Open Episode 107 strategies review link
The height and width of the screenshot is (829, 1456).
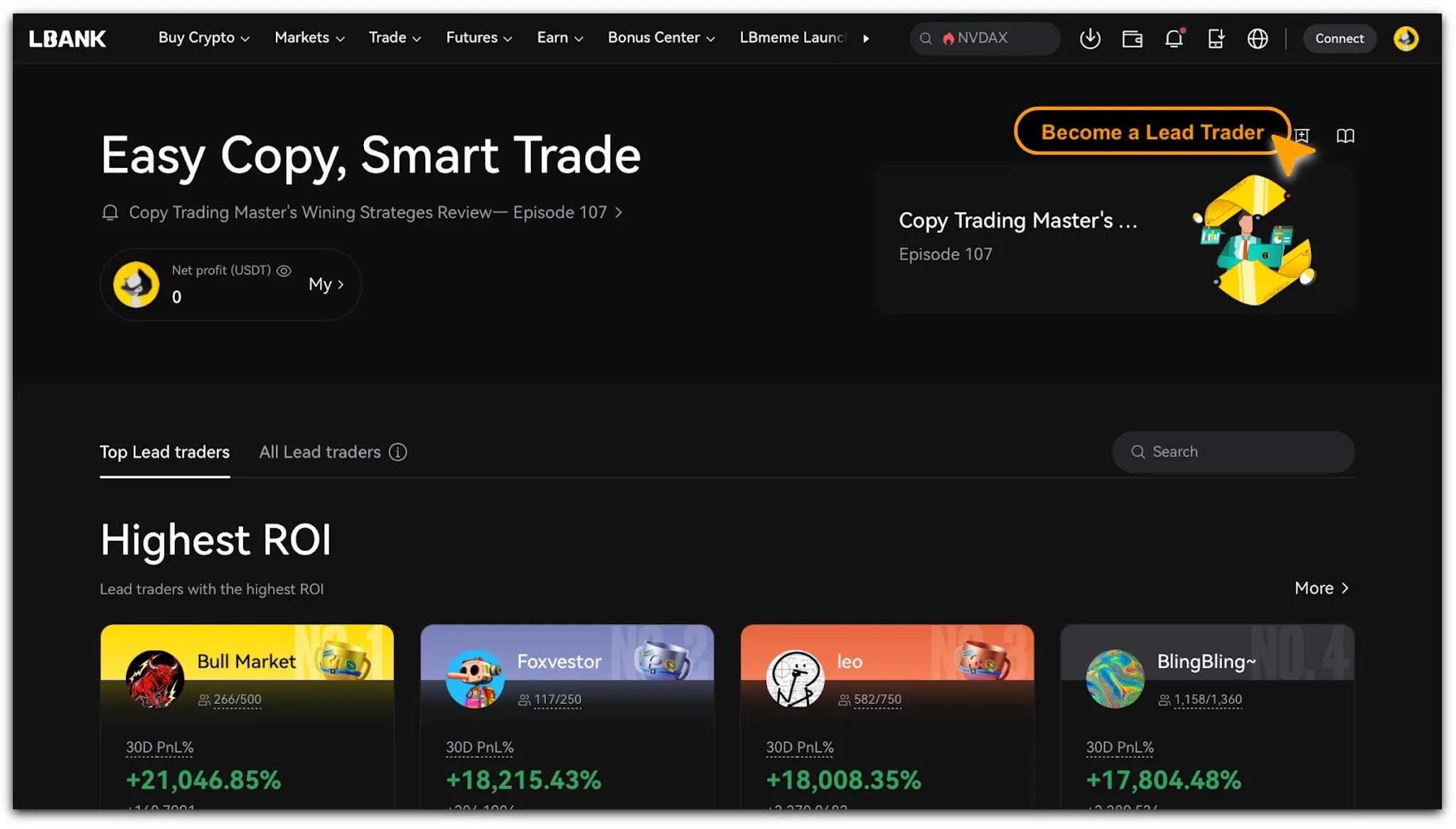tap(375, 213)
